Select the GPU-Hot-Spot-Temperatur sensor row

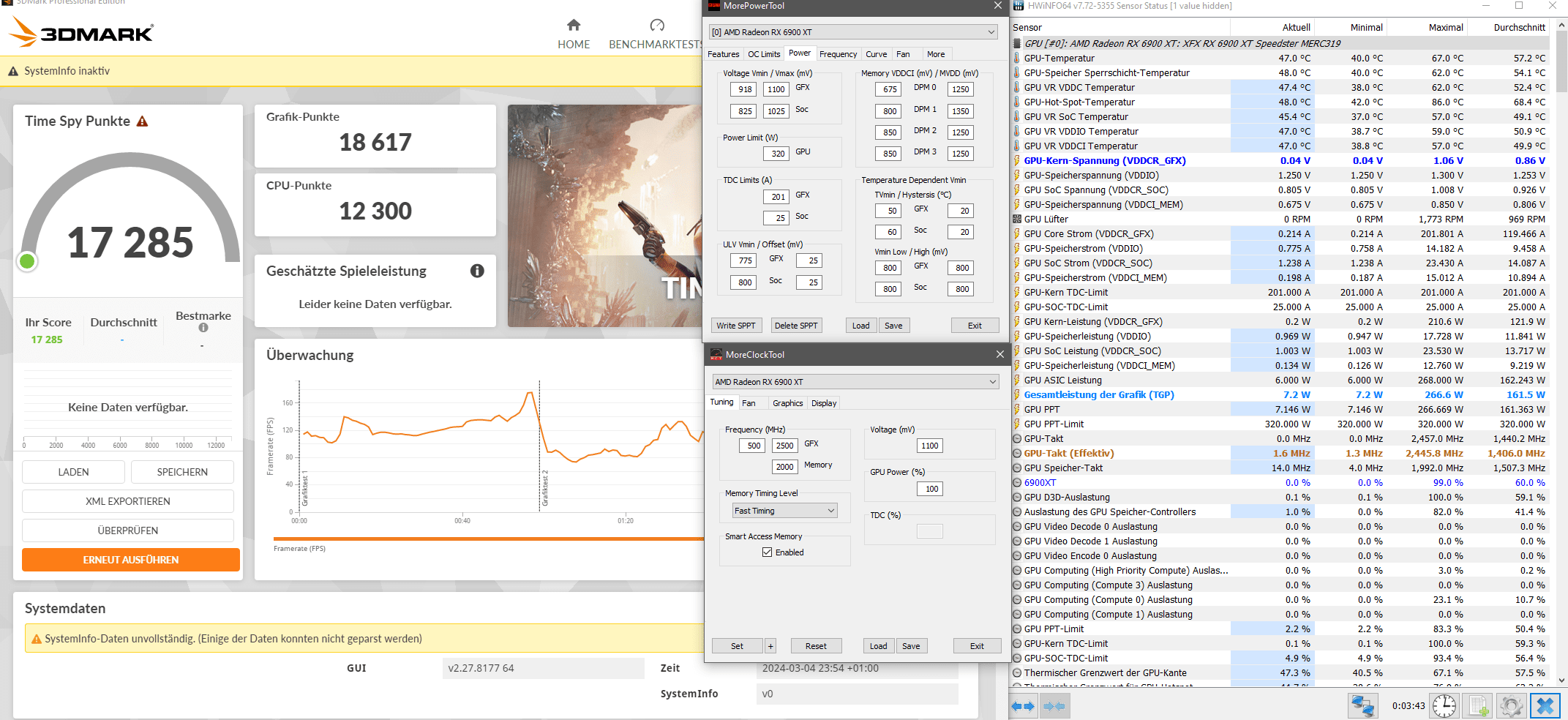[x=1280, y=102]
